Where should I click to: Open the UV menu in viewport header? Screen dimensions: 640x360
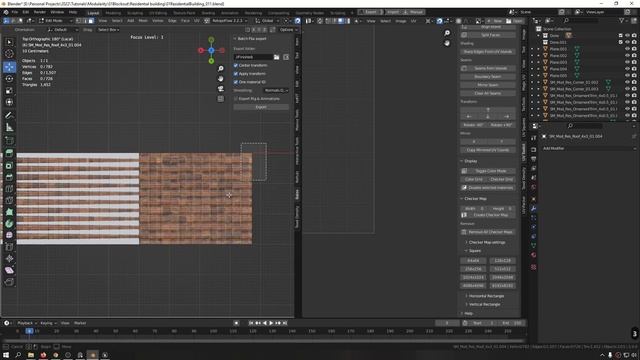(197, 20)
